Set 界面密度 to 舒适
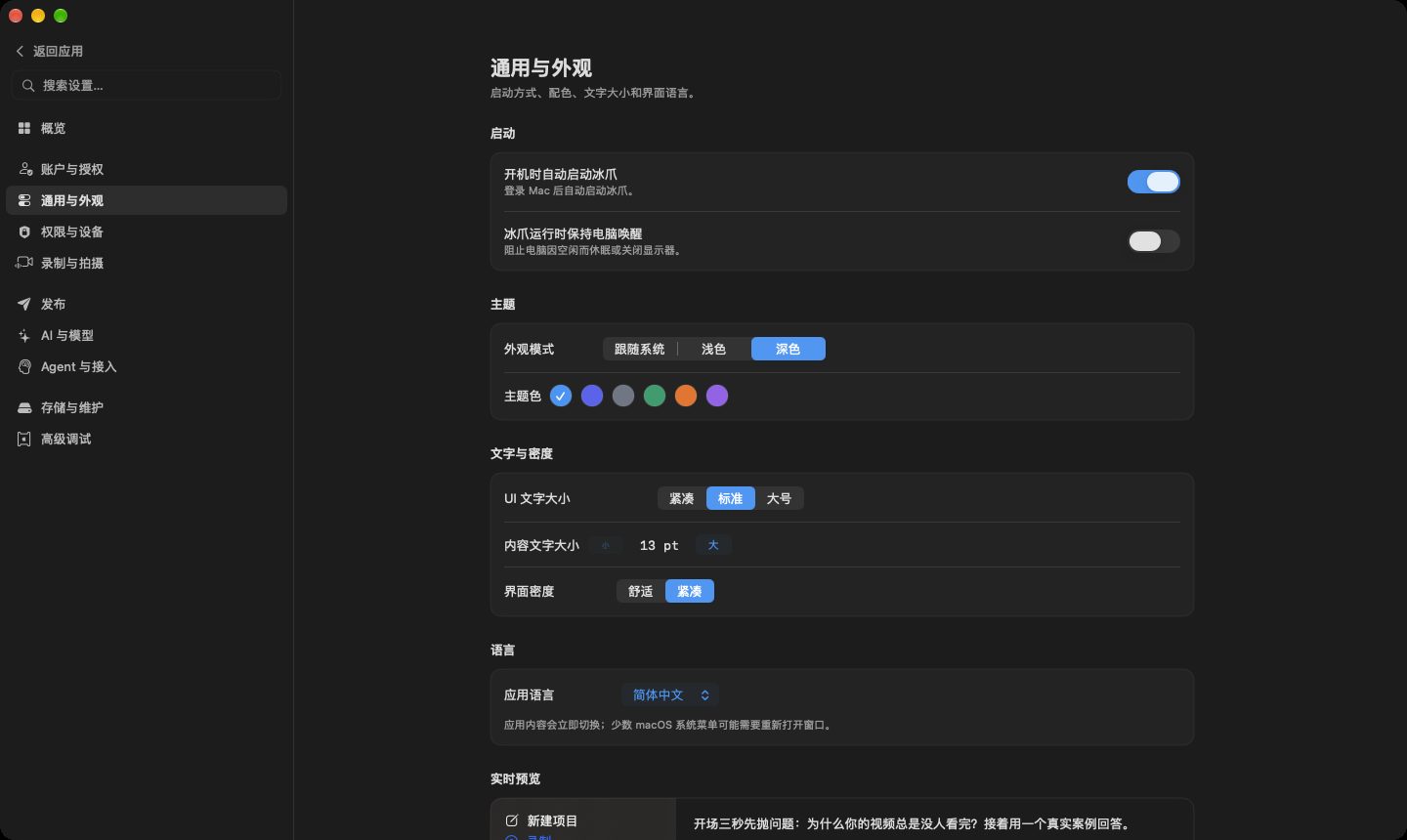Viewport: 1407px width, 840px height. (640, 591)
